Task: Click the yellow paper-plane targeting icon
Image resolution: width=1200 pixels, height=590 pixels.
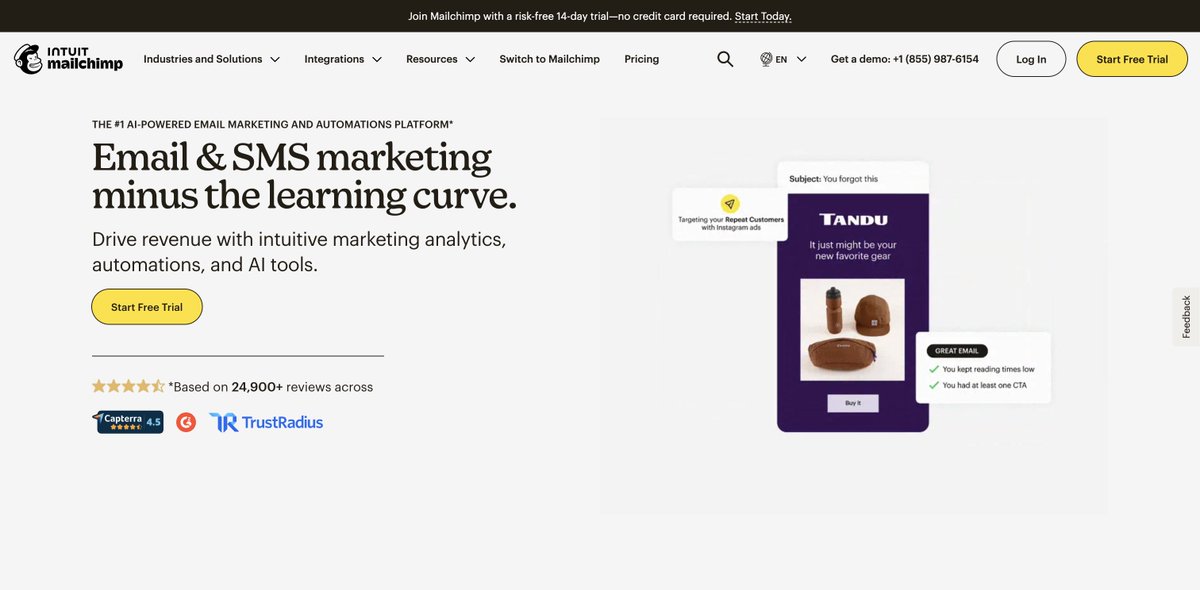Action: (729, 203)
